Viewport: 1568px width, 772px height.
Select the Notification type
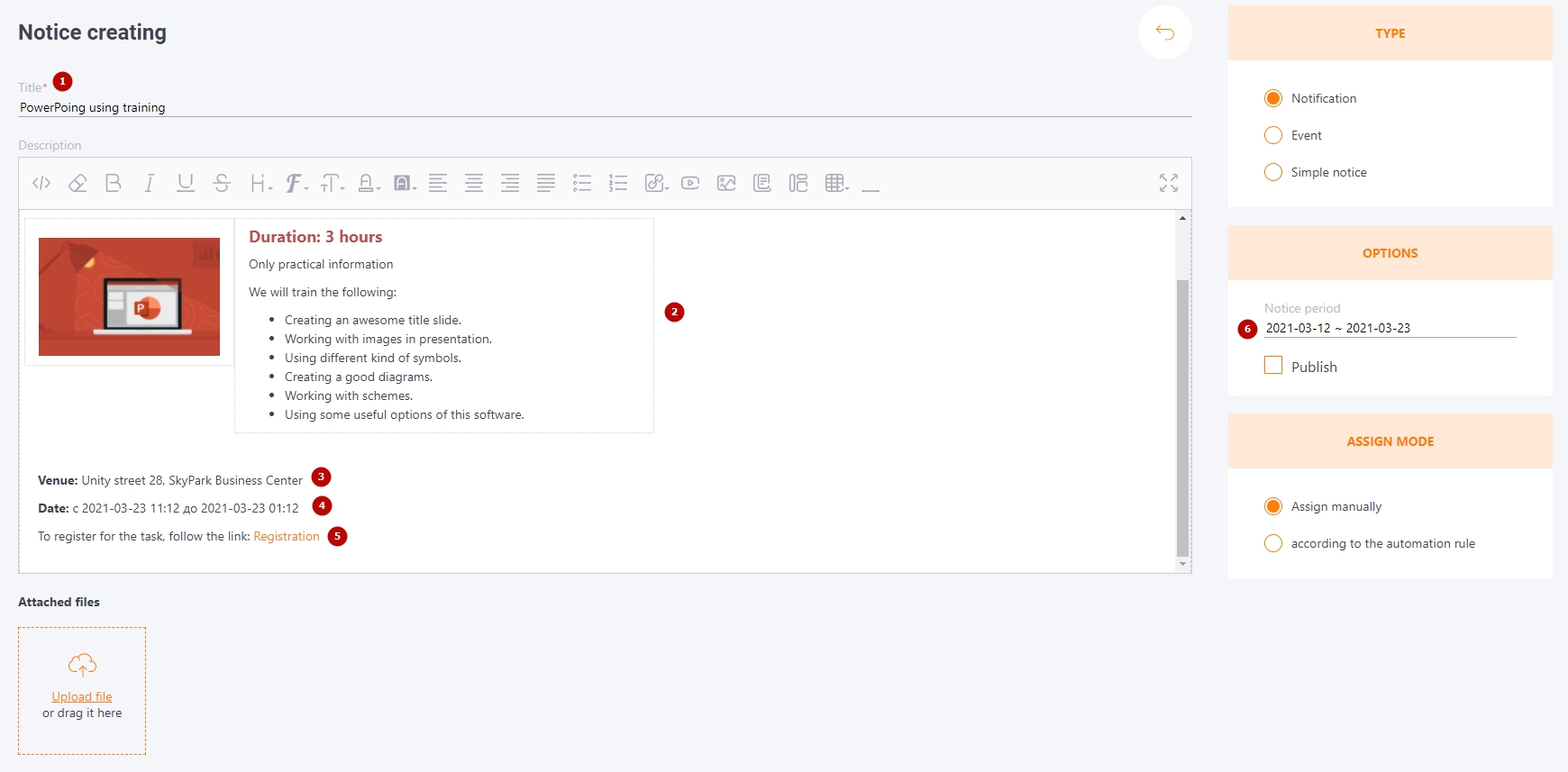(1273, 98)
